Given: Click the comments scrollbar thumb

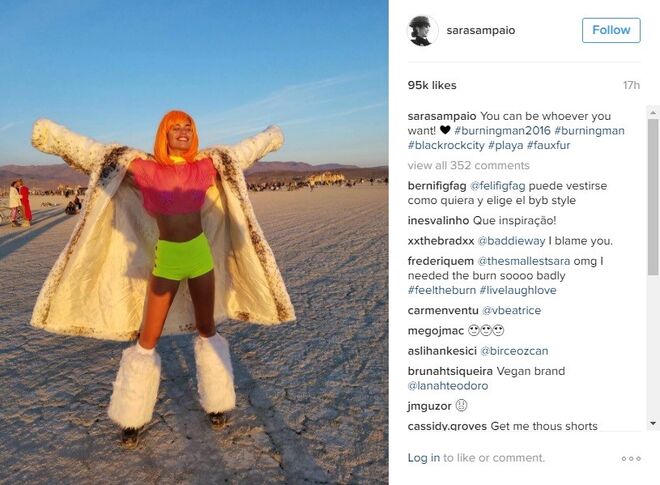Looking at the screenshot, I should point(653,197).
